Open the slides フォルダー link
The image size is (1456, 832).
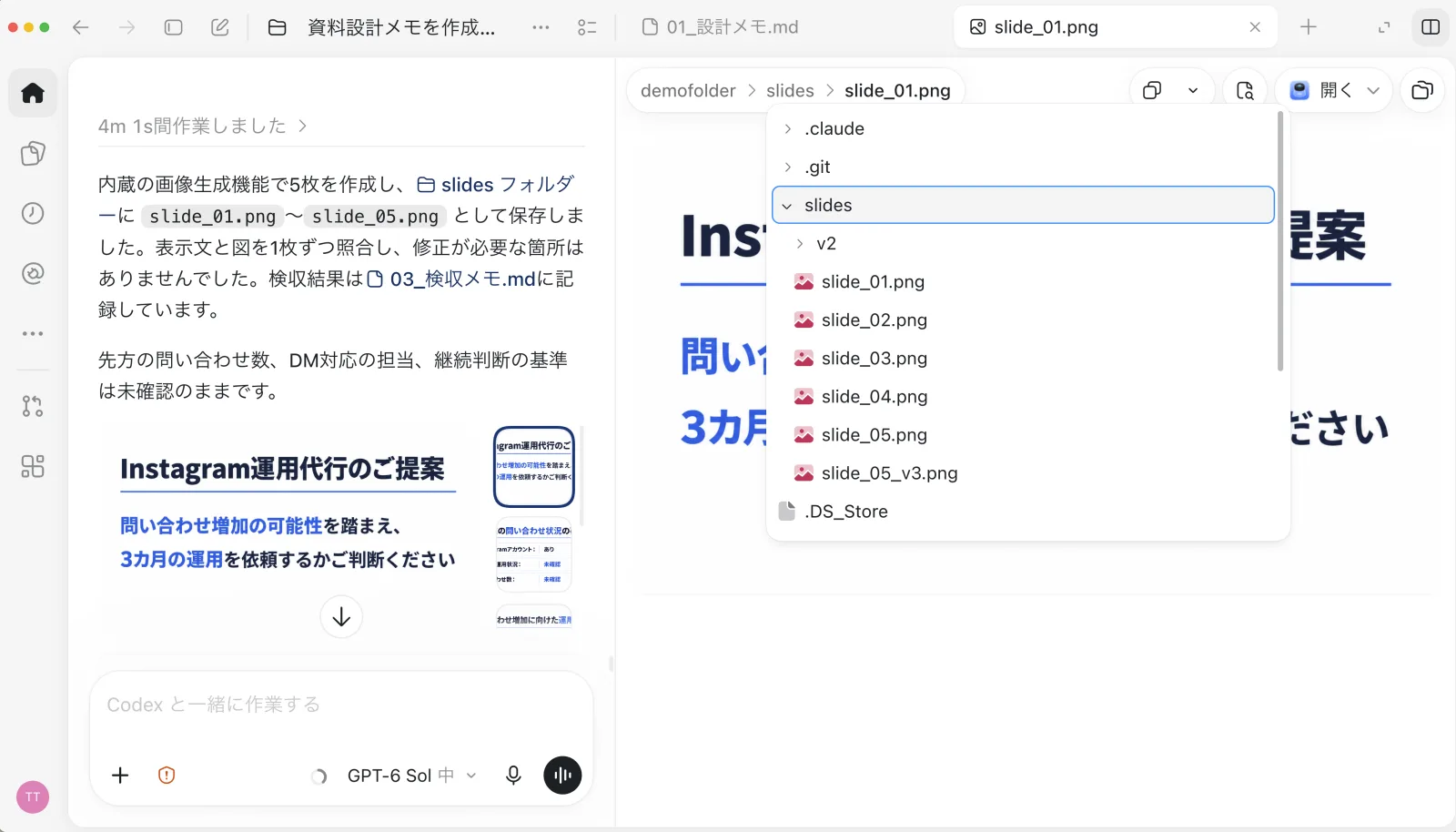click(x=495, y=184)
